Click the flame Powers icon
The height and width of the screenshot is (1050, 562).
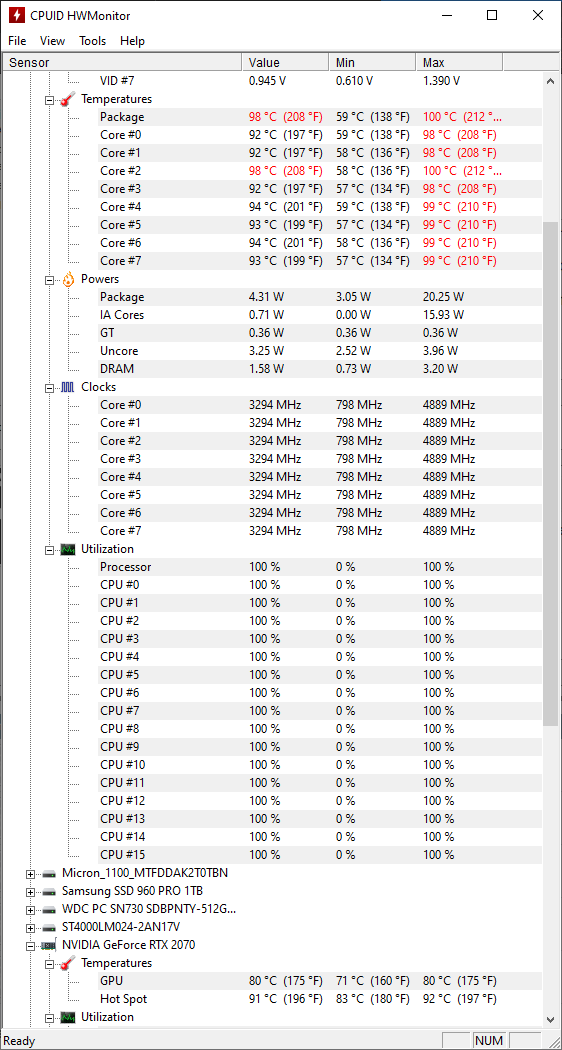pyautogui.click(x=68, y=279)
